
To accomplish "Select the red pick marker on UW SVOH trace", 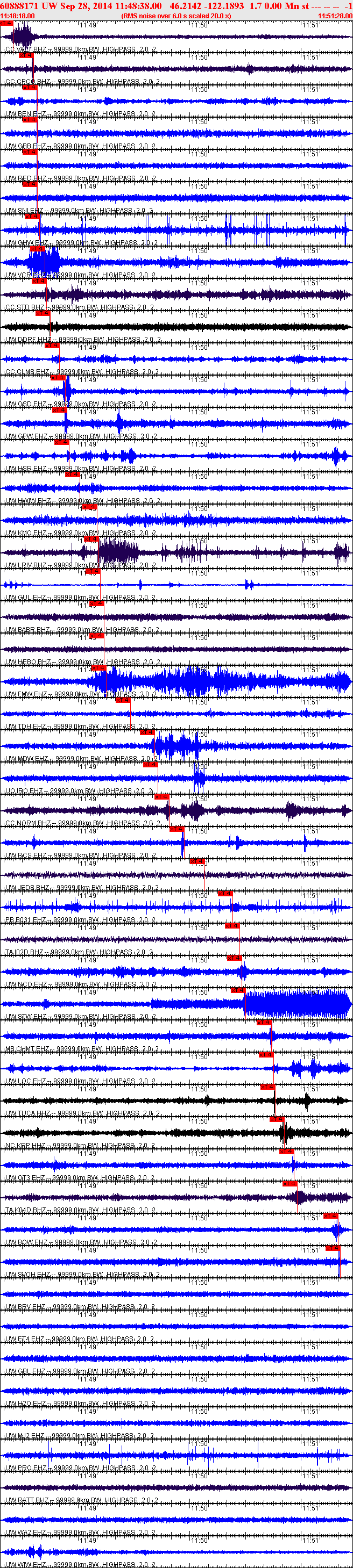I will coord(332,1248).
